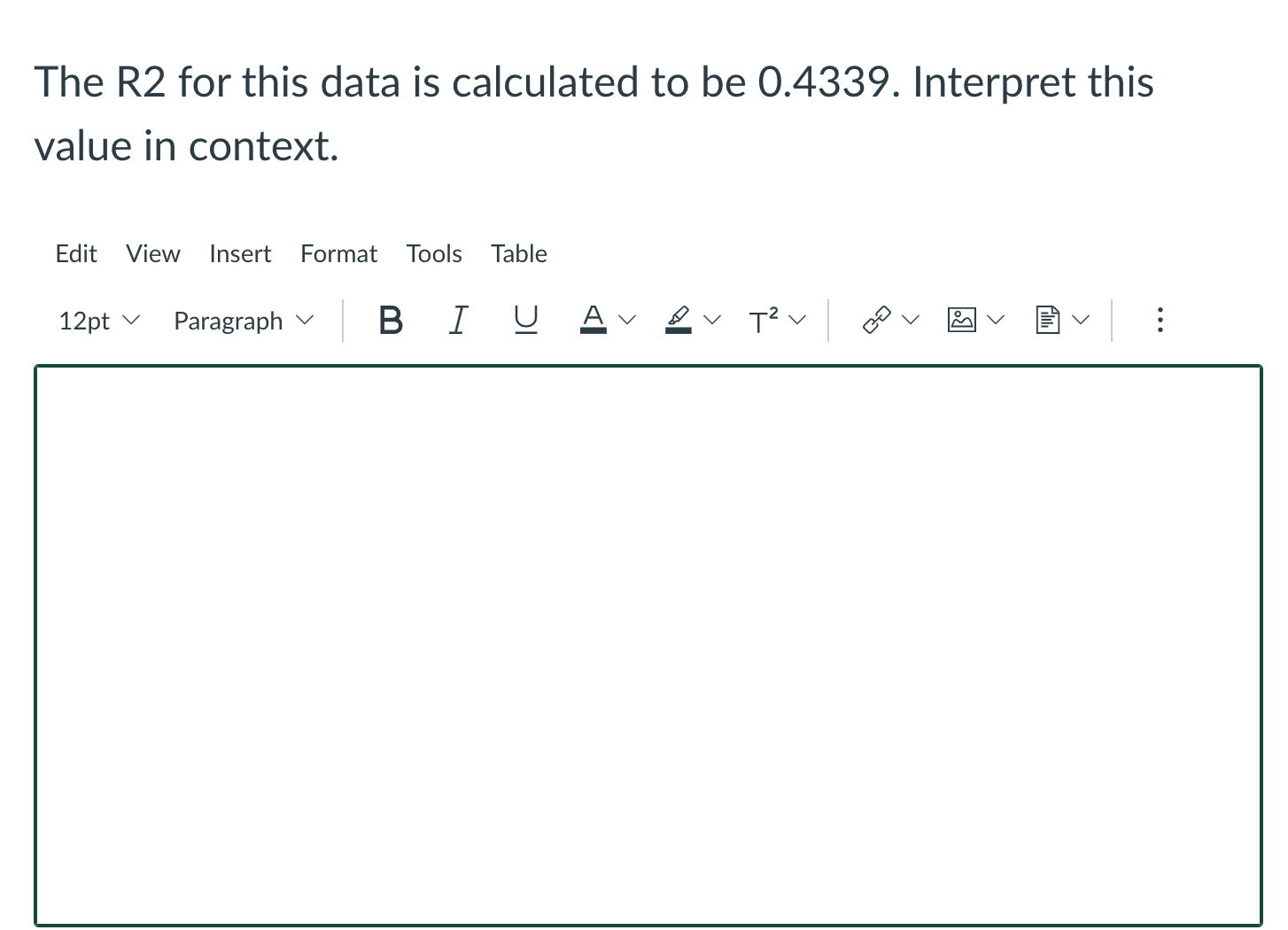Toggle underline formatting
Screen dimensions: 1288x930
(525, 321)
